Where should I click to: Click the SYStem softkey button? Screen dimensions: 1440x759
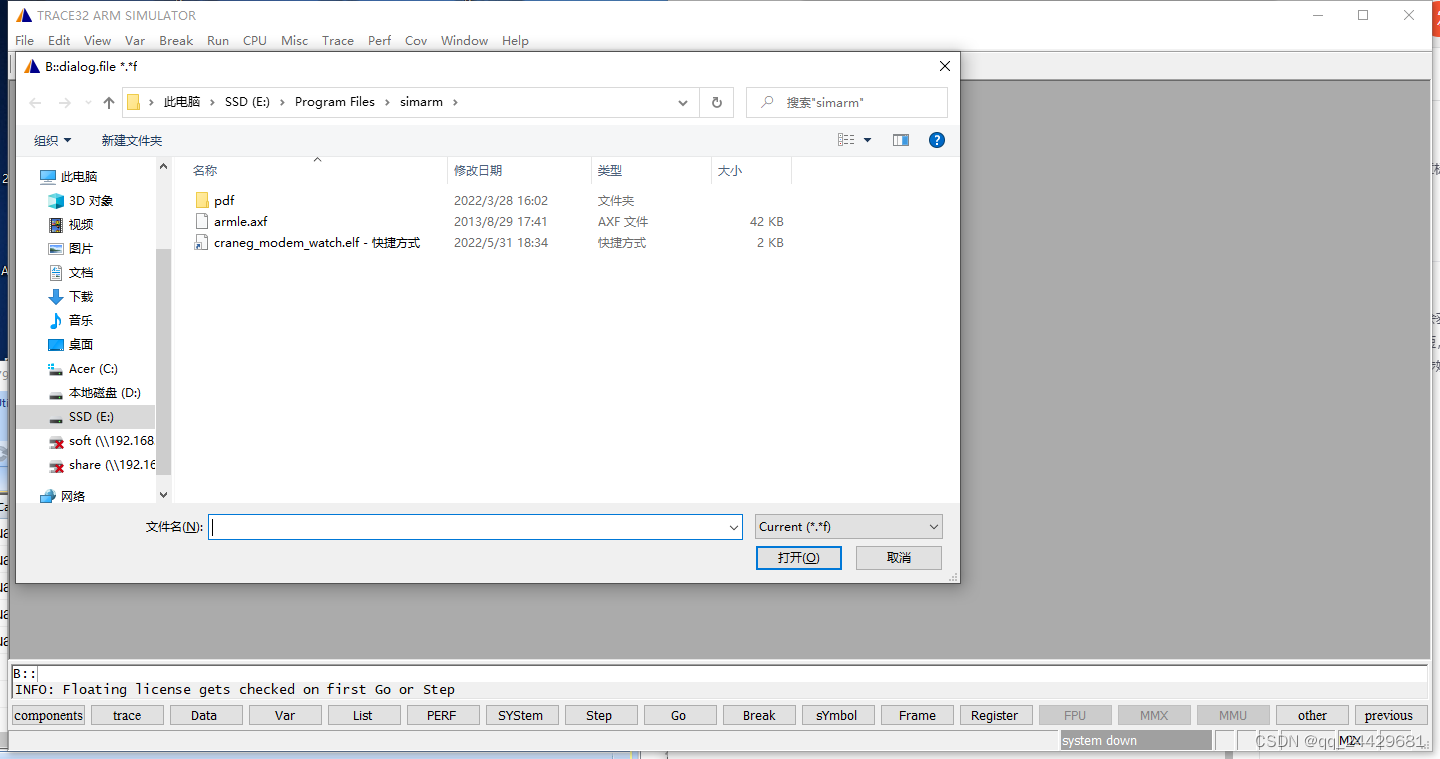click(x=520, y=715)
